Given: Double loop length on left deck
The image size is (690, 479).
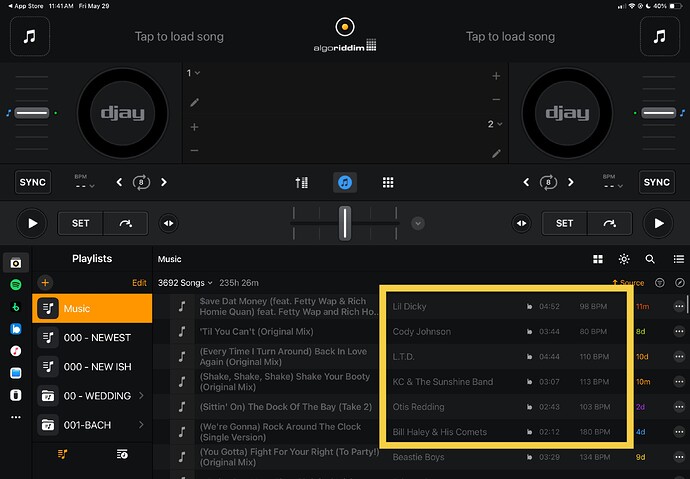Looking at the screenshot, I should 164,182.
